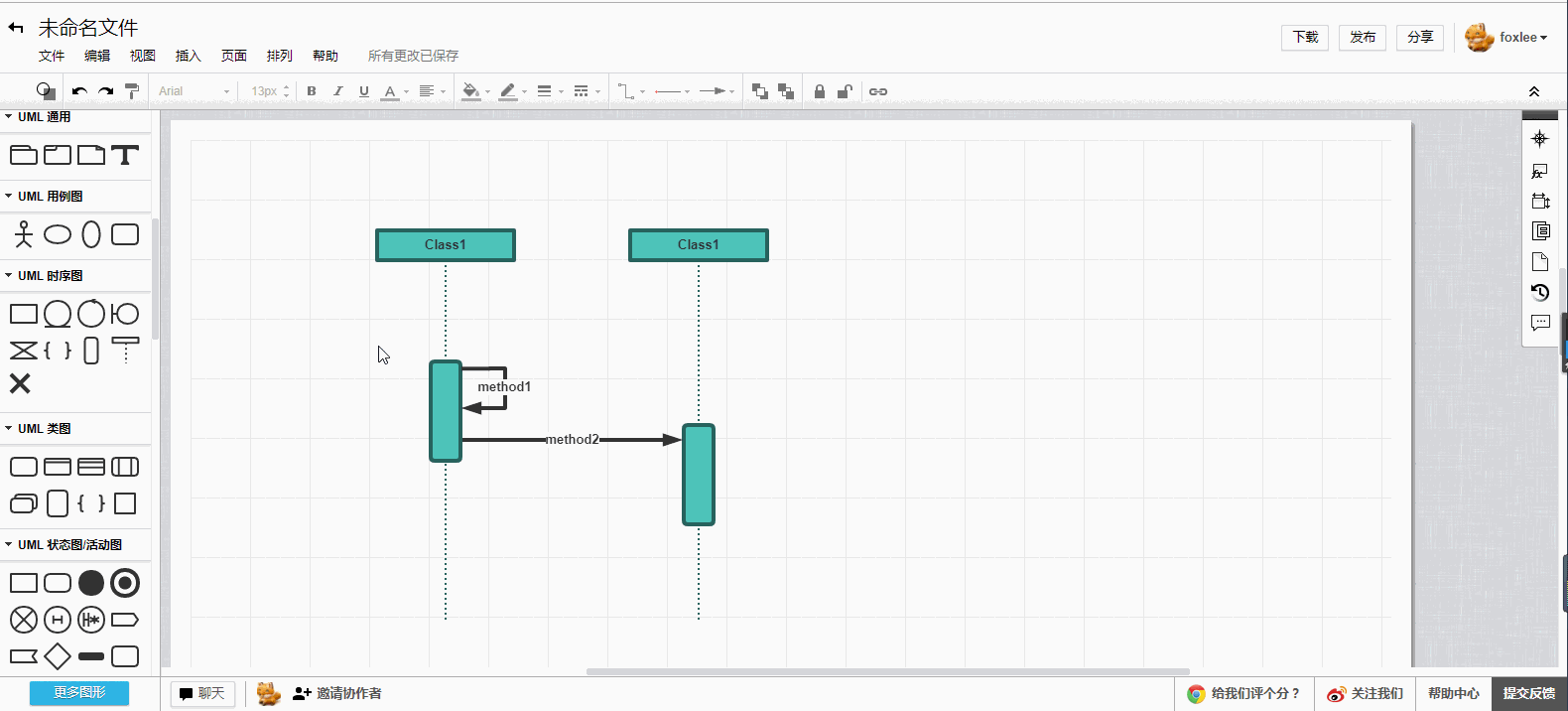
Task: Open the history clock icon in the right panel
Action: (x=1540, y=292)
